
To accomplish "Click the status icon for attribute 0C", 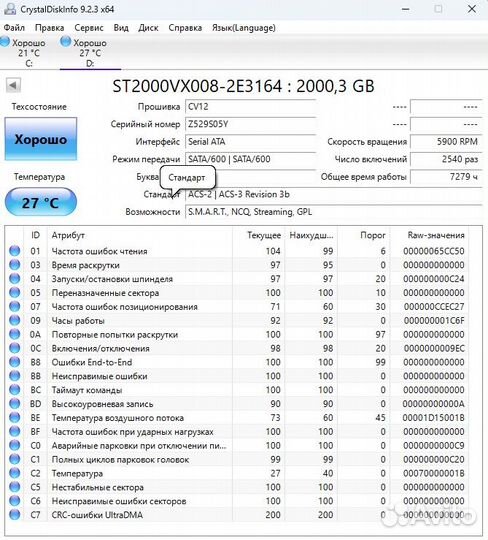I will 14,348.
